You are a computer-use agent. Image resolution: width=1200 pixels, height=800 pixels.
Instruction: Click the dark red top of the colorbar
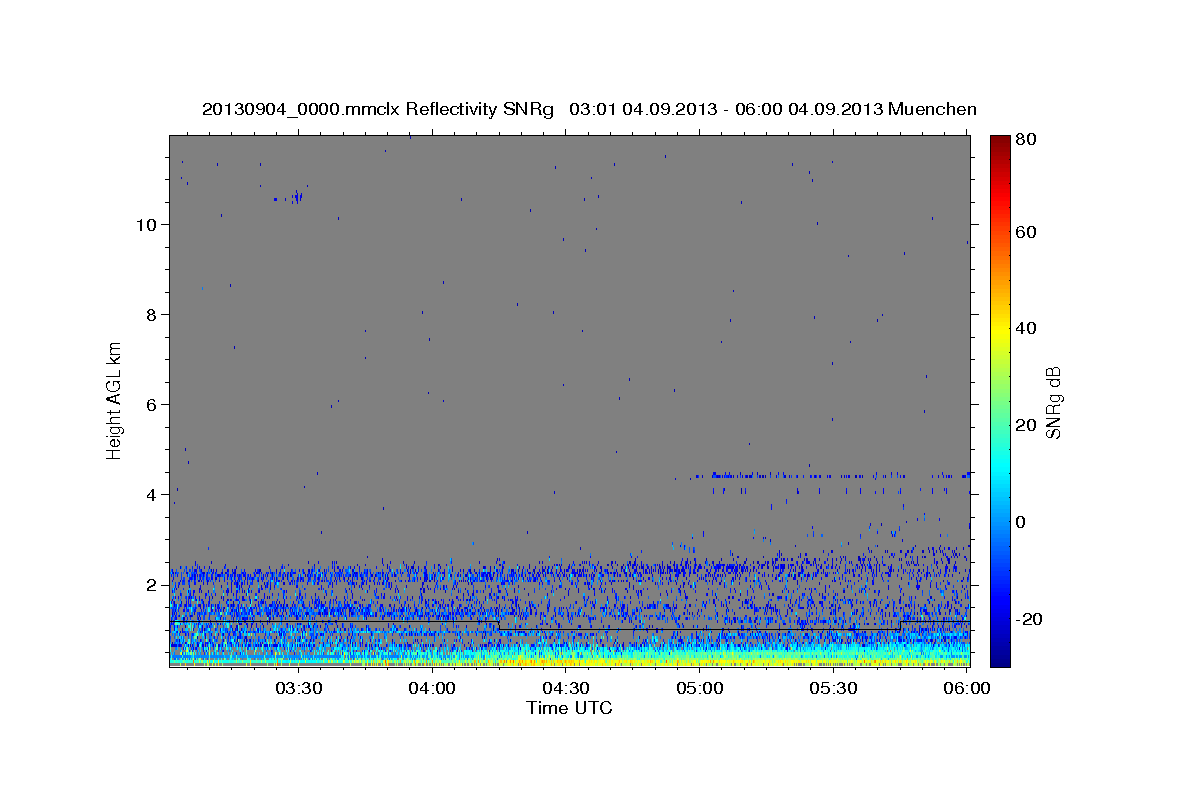coord(1000,145)
